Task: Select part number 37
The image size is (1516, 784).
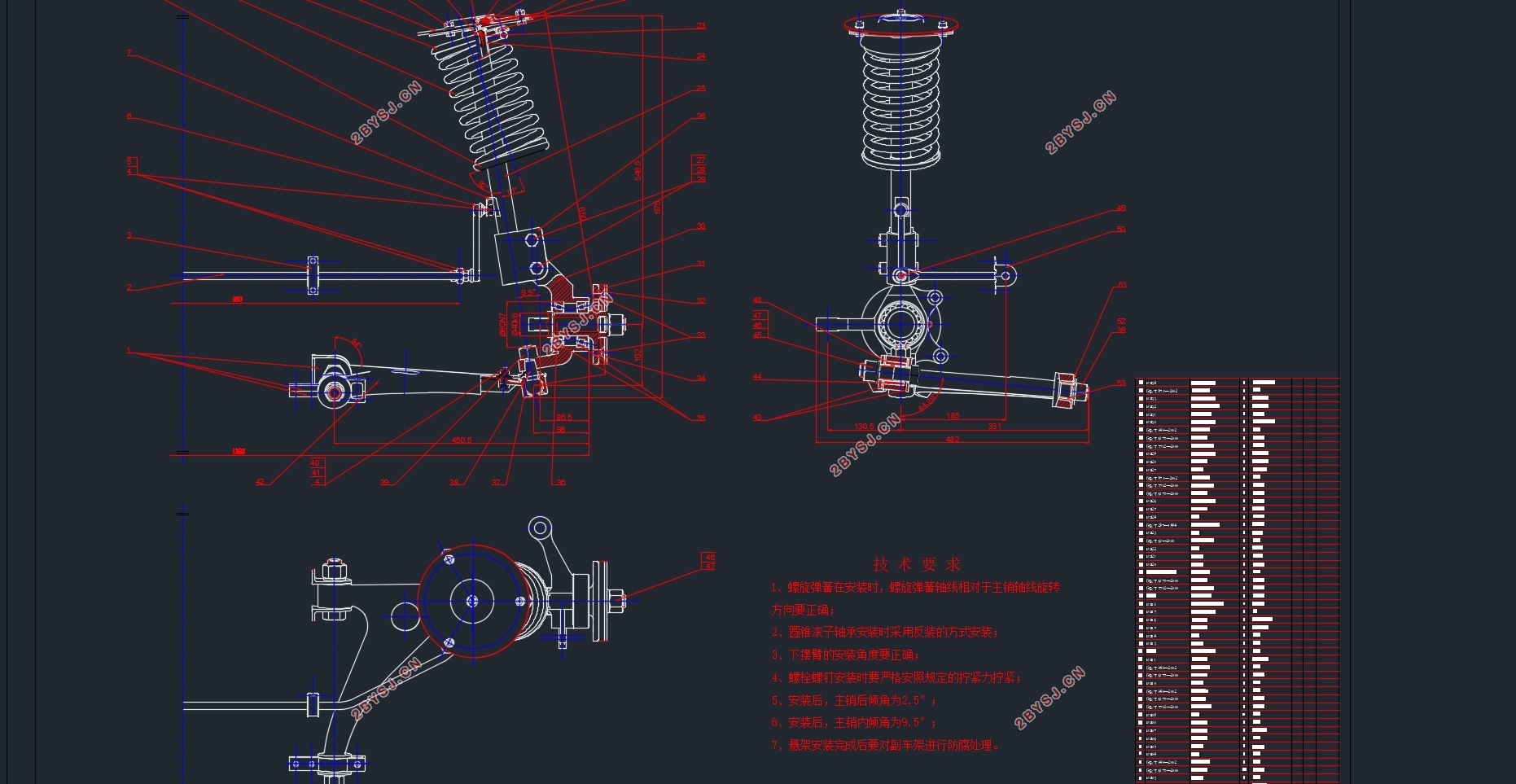Action: 496,483
